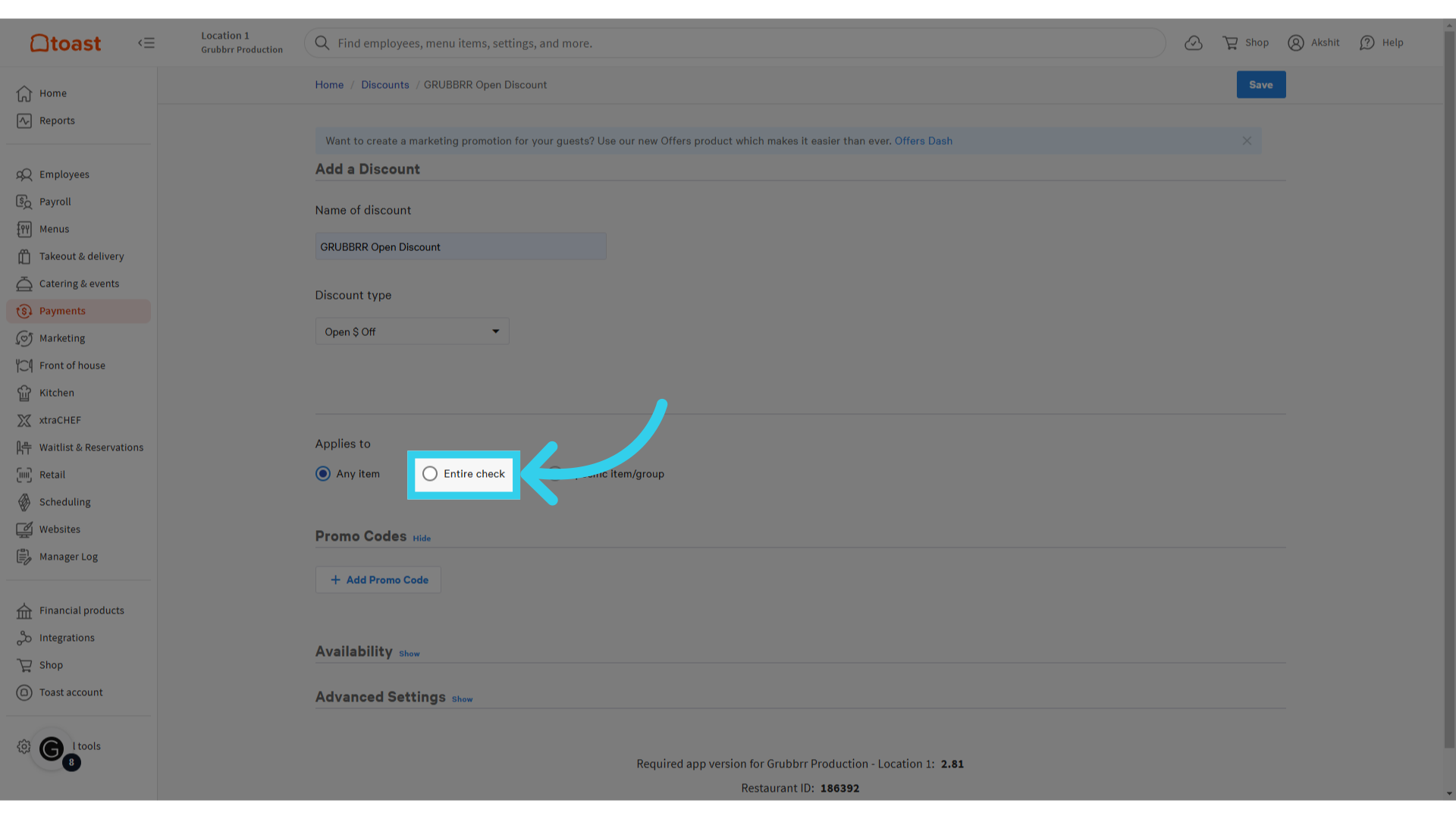Image resolution: width=1456 pixels, height=819 pixels.
Task: Go to Discounts breadcrumb link
Action: [x=385, y=85]
